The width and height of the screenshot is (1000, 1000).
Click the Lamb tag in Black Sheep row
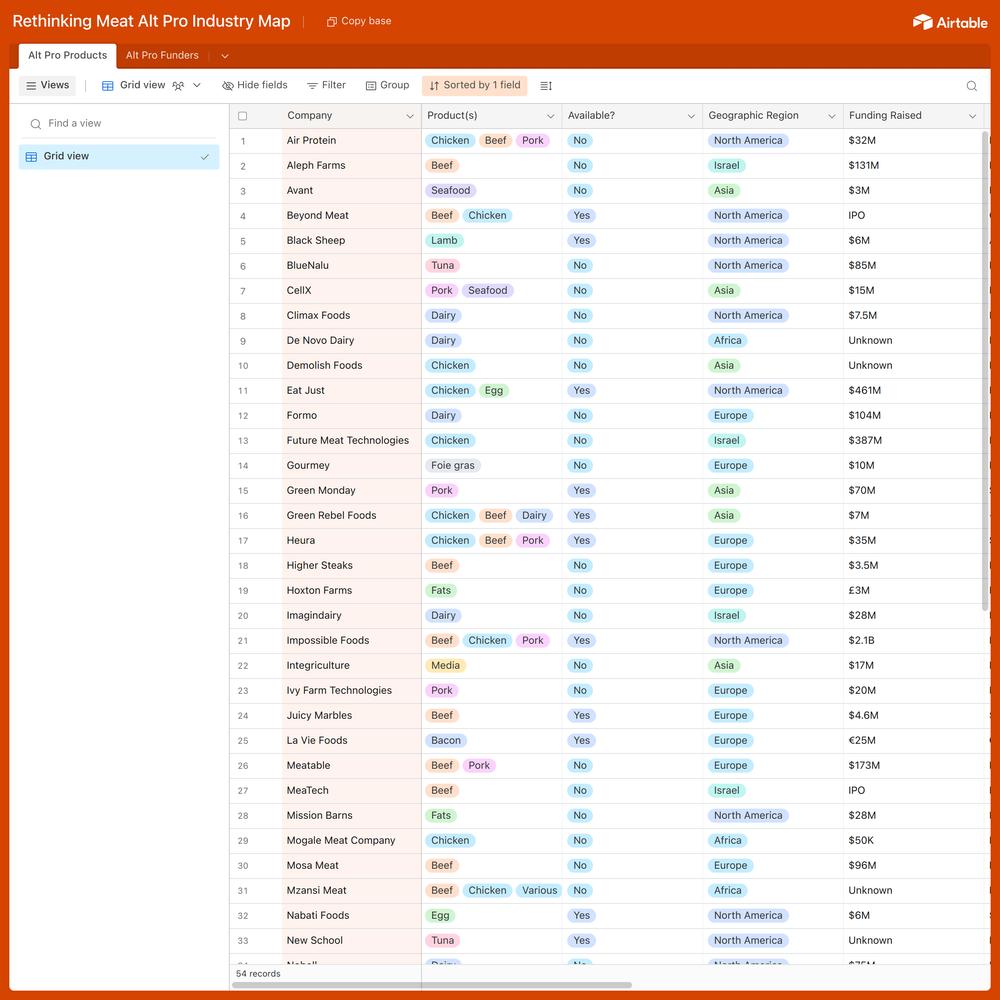point(444,241)
